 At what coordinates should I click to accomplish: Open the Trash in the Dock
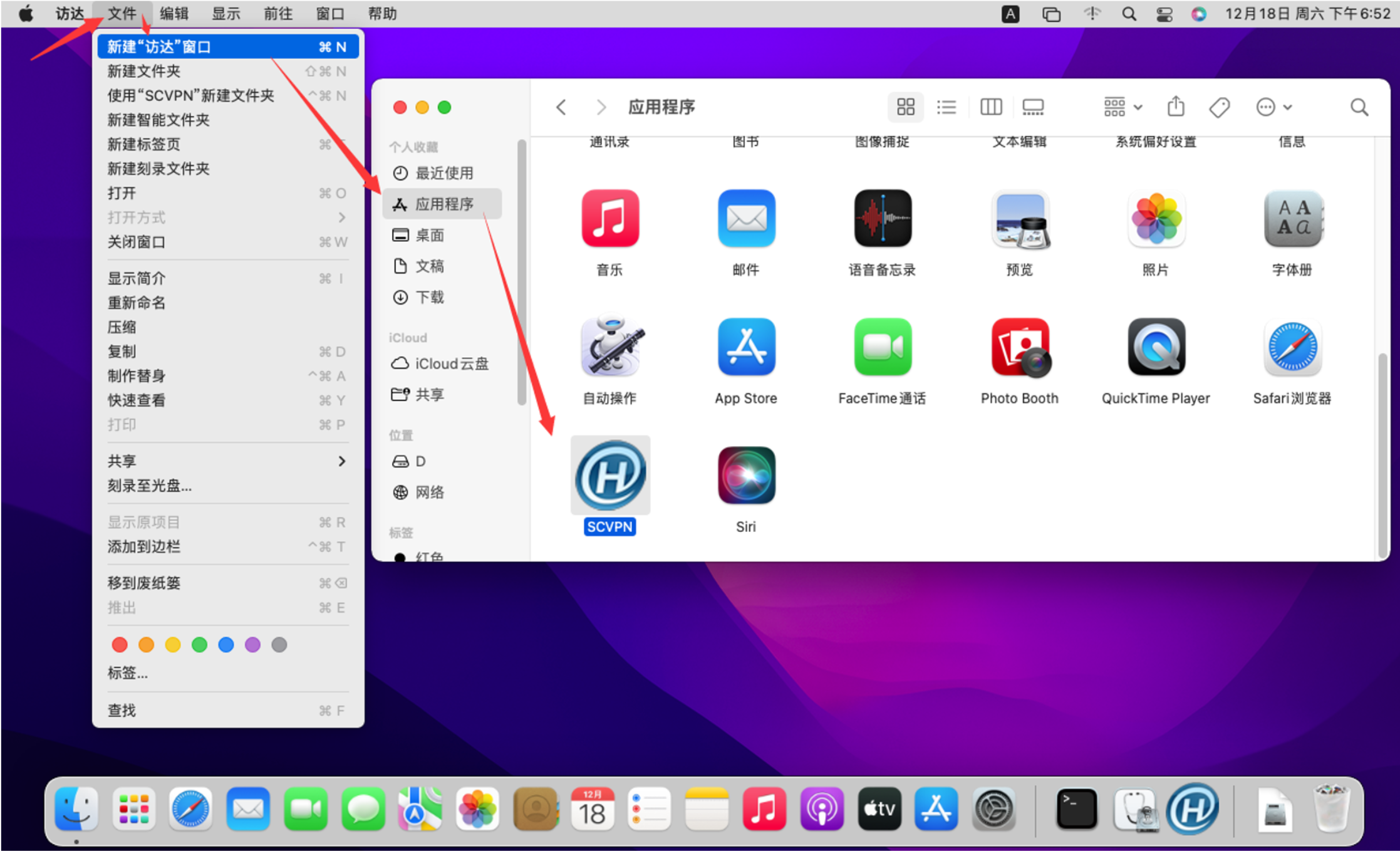[1330, 808]
